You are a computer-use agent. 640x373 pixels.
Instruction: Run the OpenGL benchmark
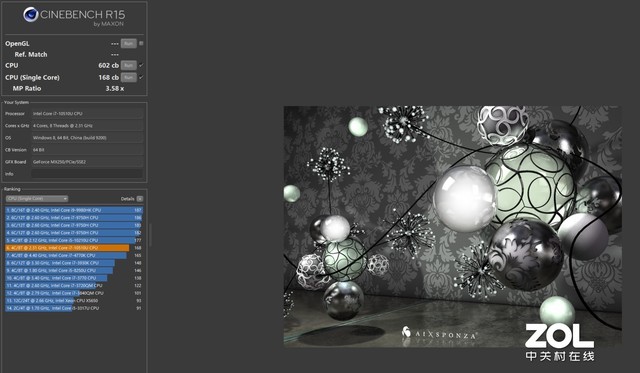point(129,43)
